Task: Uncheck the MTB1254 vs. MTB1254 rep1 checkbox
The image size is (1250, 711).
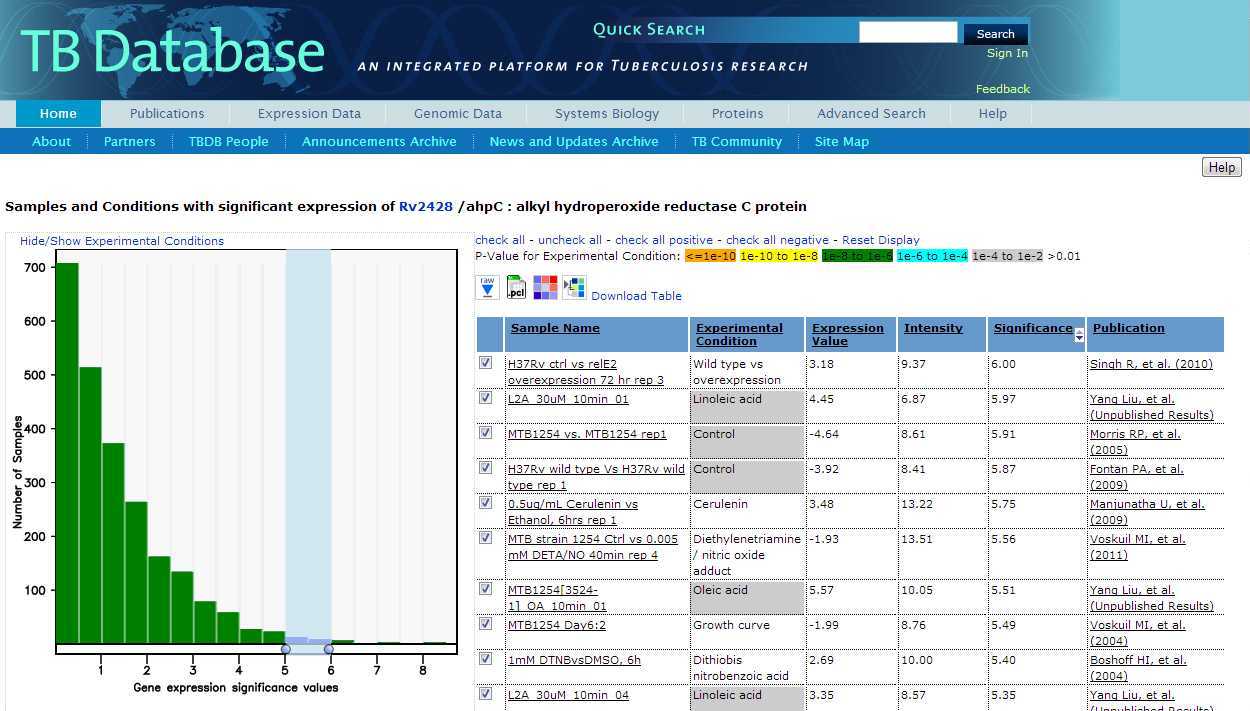Action: pos(485,433)
